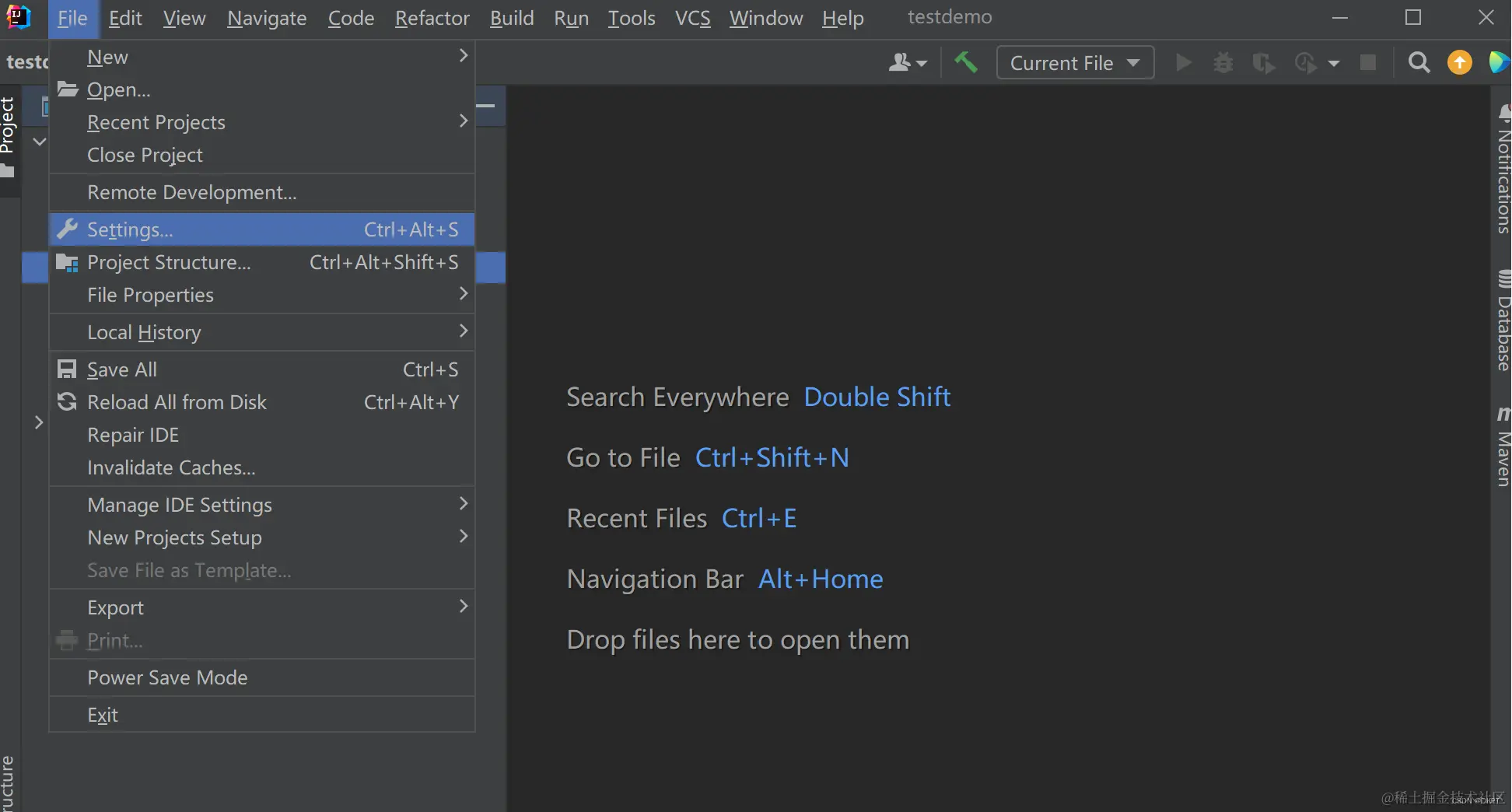This screenshot has height=812, width=1512.
Task: Select Remote Development... entry
Action: tap(262, 192)
